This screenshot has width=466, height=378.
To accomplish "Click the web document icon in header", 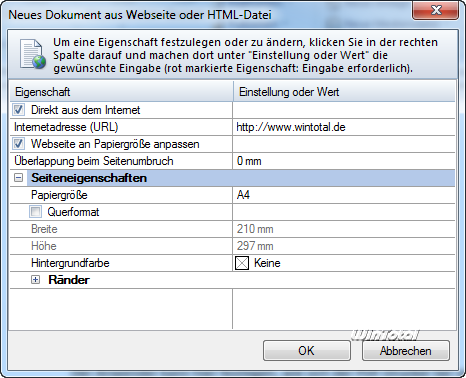I will [x=32, y=54].
